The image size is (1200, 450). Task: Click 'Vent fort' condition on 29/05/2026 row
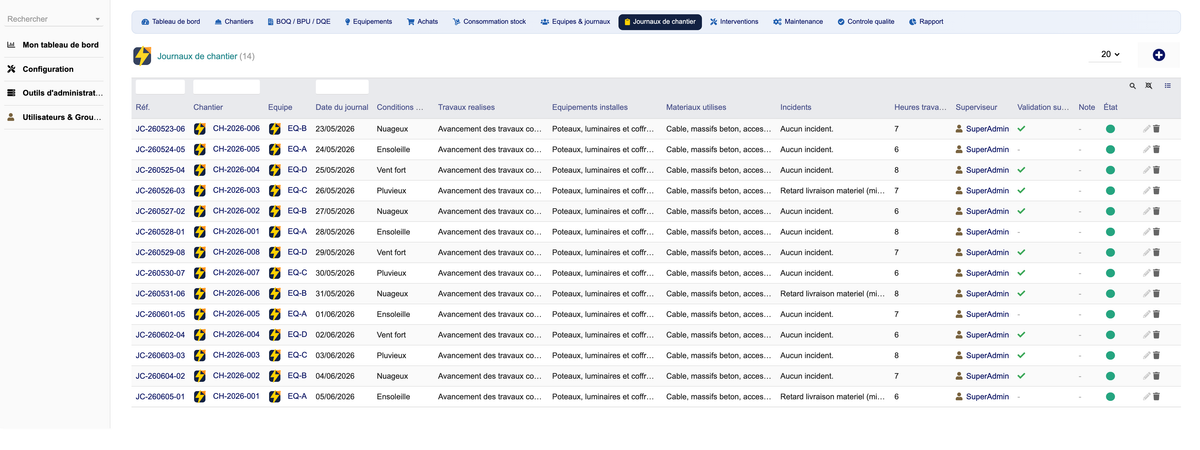pos(391,253)
